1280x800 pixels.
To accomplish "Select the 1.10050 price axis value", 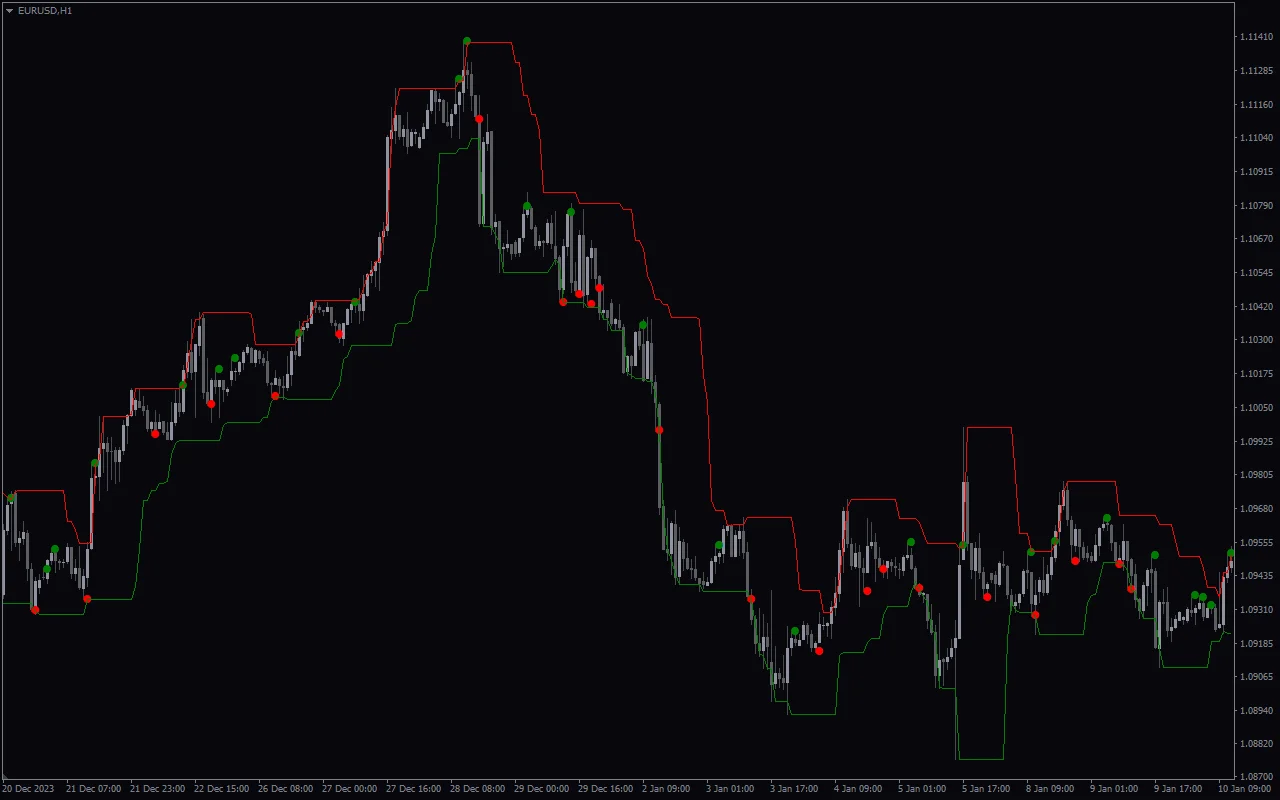I will point(1255,407).
